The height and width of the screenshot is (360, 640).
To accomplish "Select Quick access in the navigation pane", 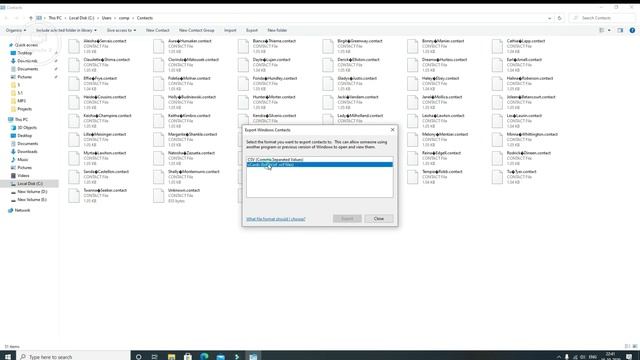I will (x=26, y=45).
